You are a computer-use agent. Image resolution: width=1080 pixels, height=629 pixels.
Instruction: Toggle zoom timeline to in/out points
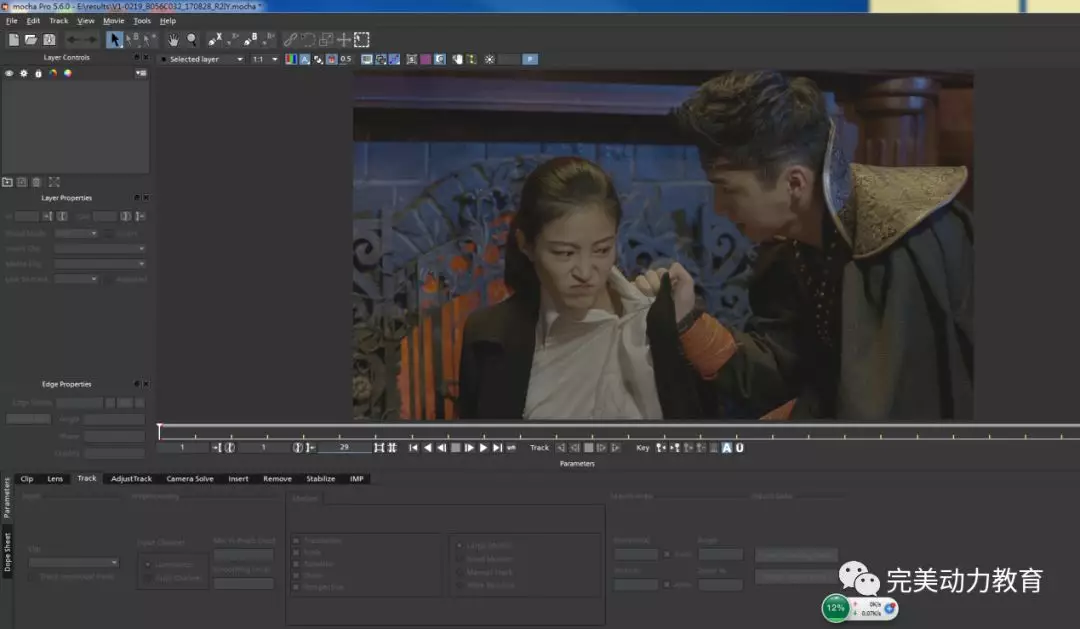click(379, 448)
